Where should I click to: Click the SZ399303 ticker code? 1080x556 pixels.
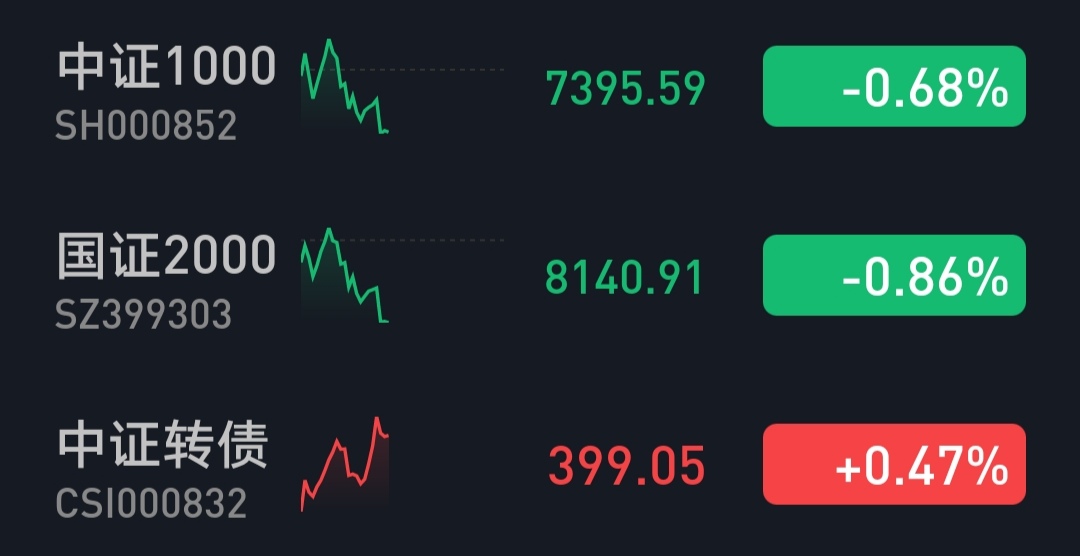144,315
